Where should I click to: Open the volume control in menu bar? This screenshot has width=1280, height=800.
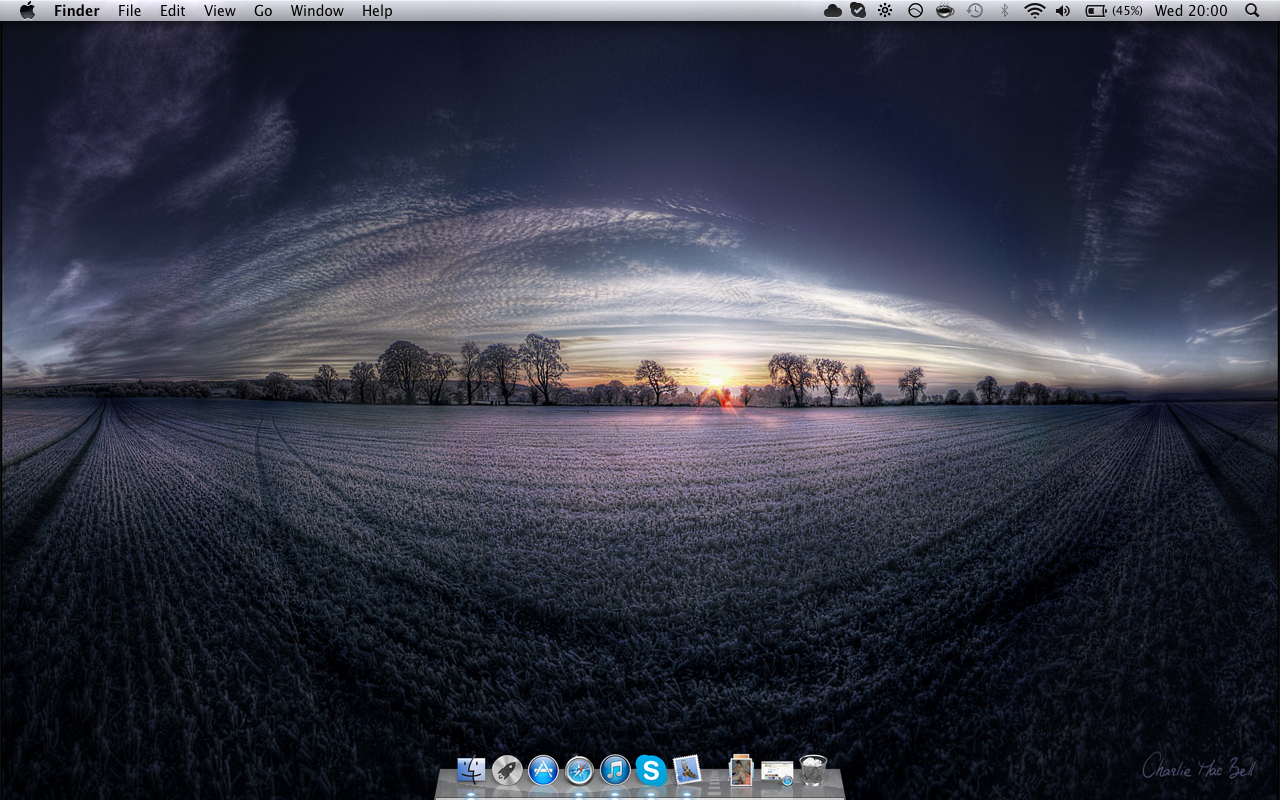click(x=1063, y=10)
